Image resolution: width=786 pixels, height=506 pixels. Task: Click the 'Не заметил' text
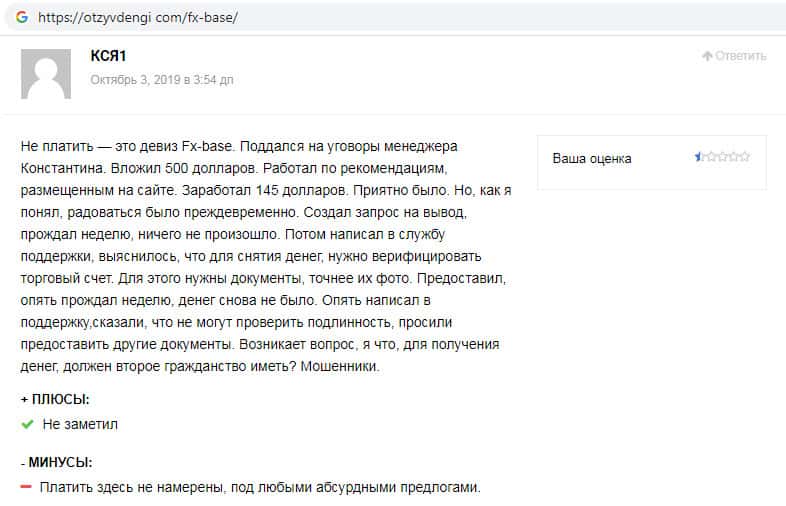(x=80, y=424)
